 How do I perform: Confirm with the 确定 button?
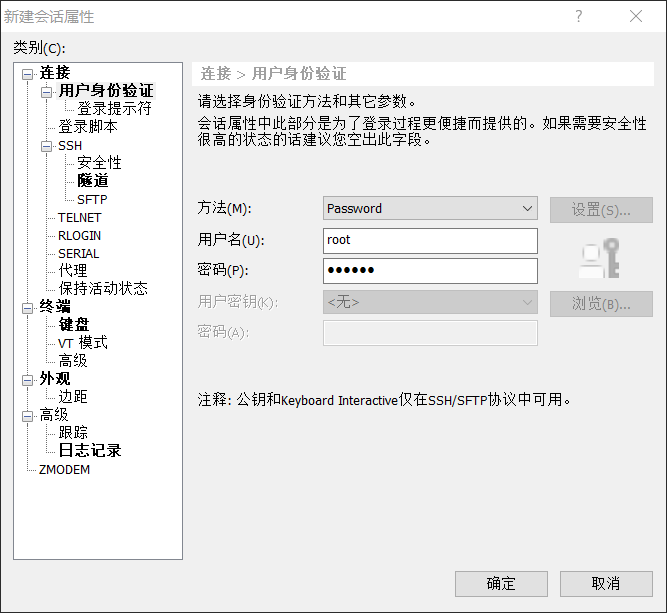(x=501, y=584)
